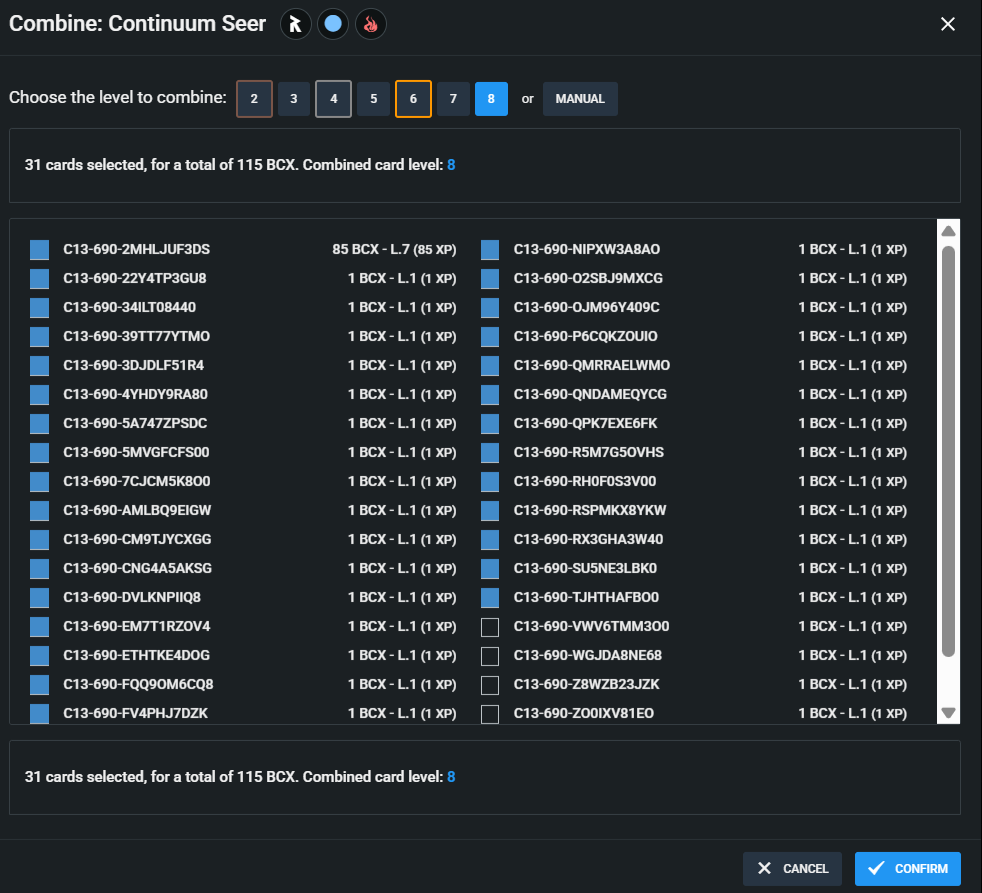Click the white rune icon beside the card title
The height and width of the screenshot is (893, 982).
294,24
